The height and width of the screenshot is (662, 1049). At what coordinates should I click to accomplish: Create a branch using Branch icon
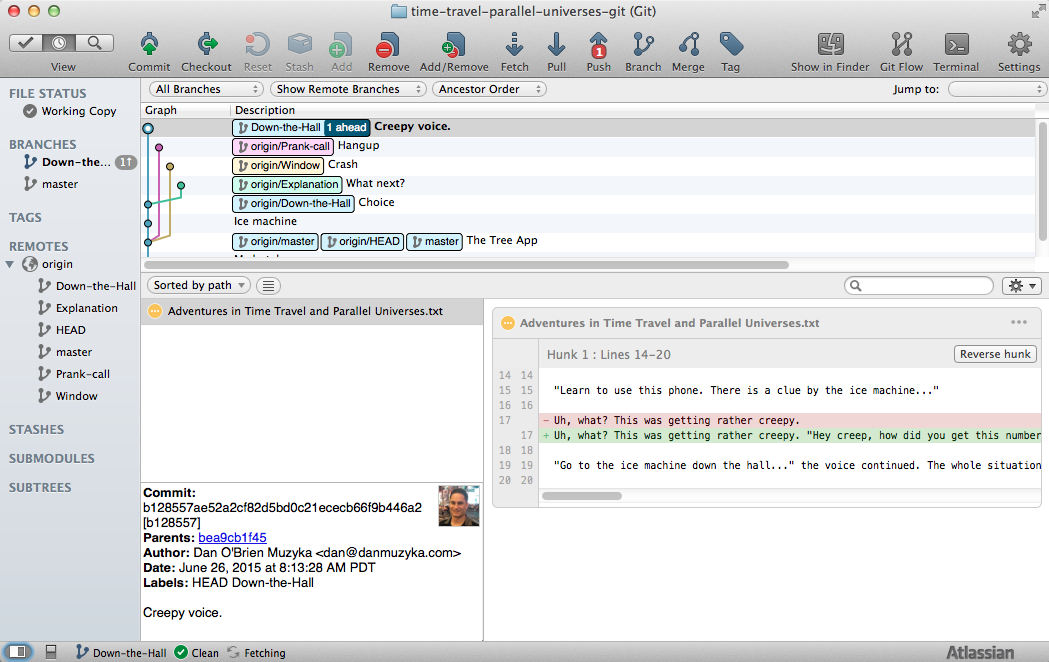point(643,45)
